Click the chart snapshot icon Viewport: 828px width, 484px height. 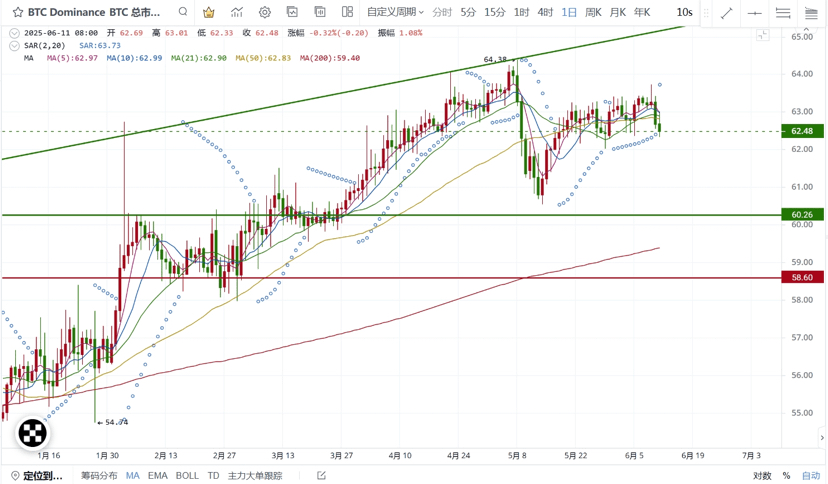pyautogui.click(x=292, y=12)
